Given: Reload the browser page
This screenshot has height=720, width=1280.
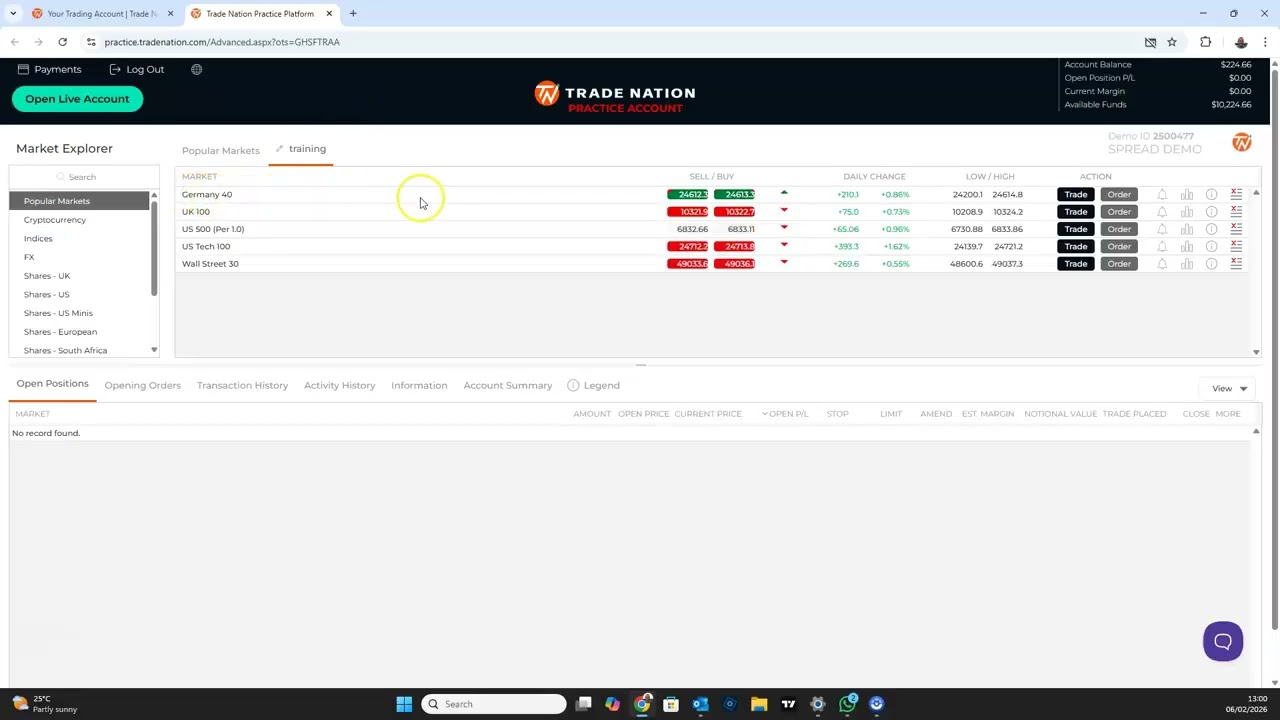Looking at the screenshot, I should [x=62, y=42].
